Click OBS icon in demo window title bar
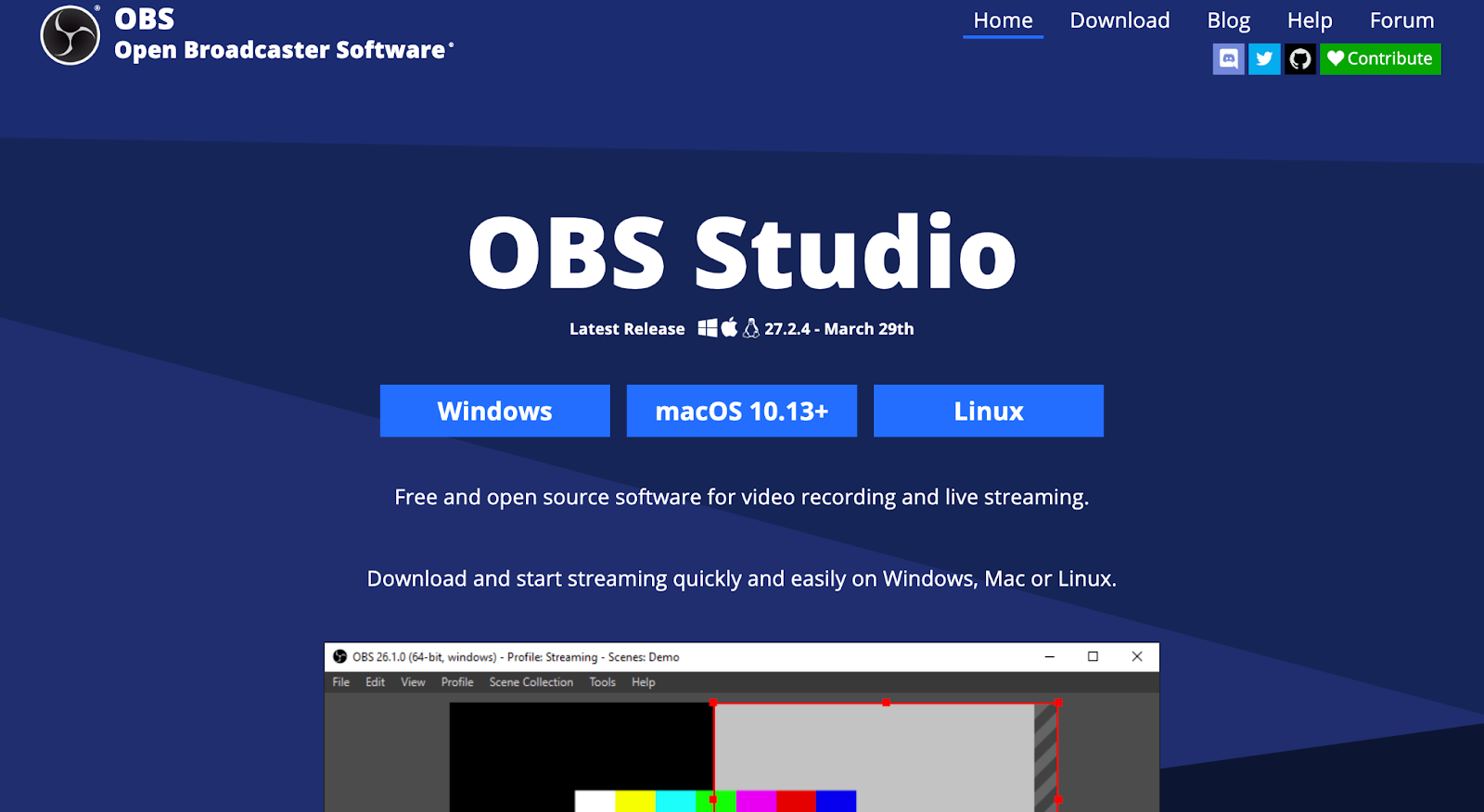1484x812 pixels. tap(339, 656)
